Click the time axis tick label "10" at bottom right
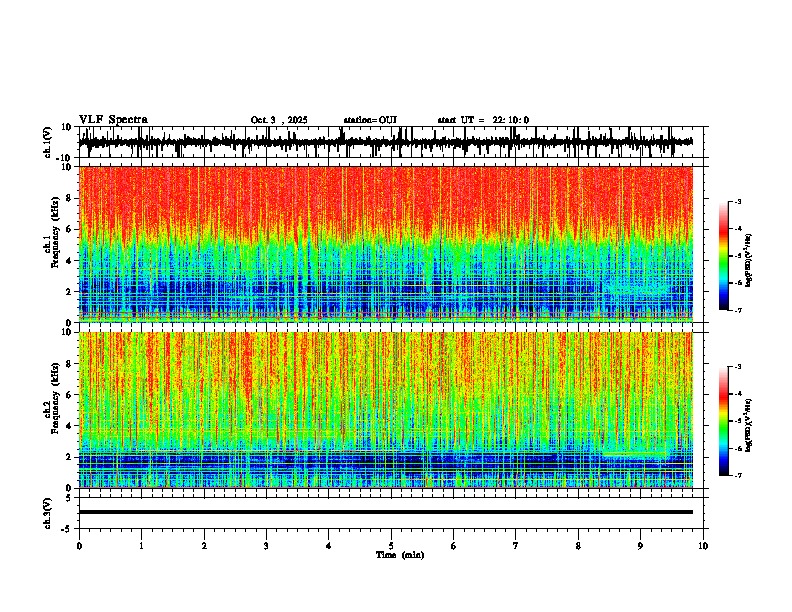This screenshot has width=792, height=612. pyautogui.click(x=703, y=546)
